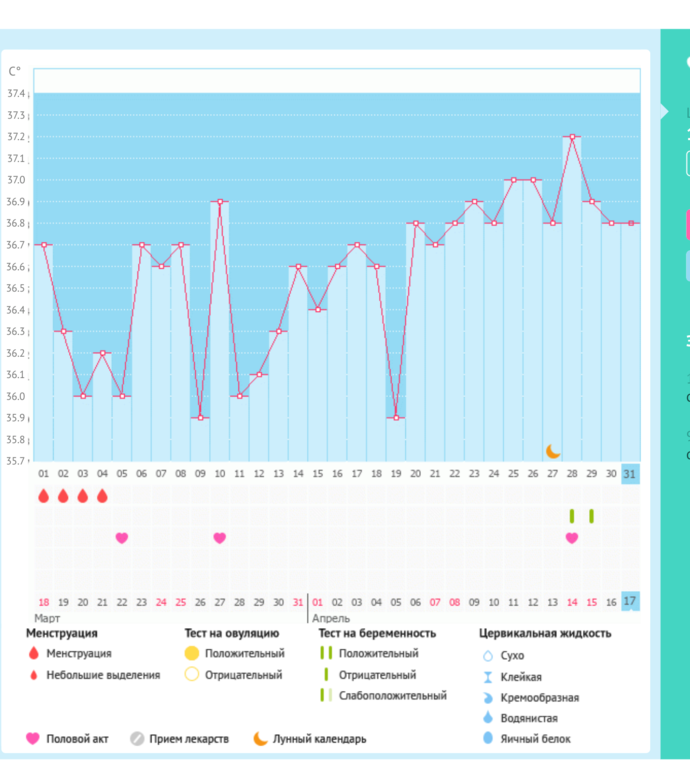This screenshot has height=770, width=690.
Task: Click the menstruation drop icon on day 04
Action: coord(102,496)
